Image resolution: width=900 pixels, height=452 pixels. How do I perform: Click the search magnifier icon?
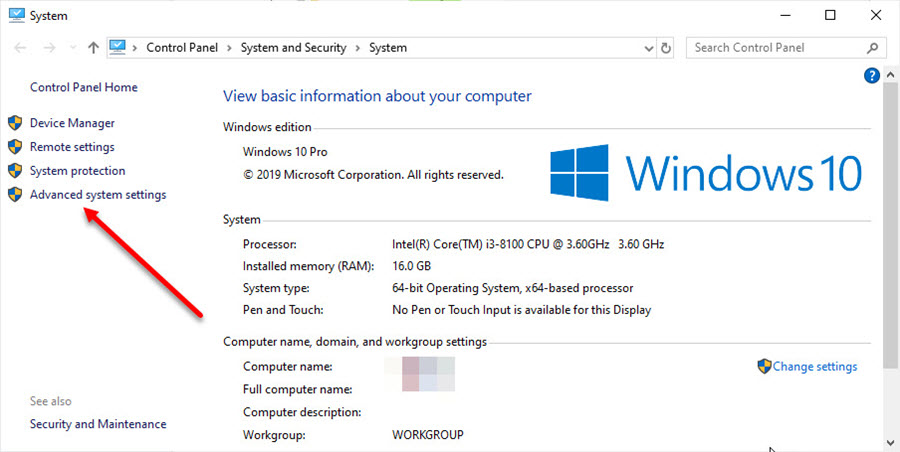tap(872, 48)
